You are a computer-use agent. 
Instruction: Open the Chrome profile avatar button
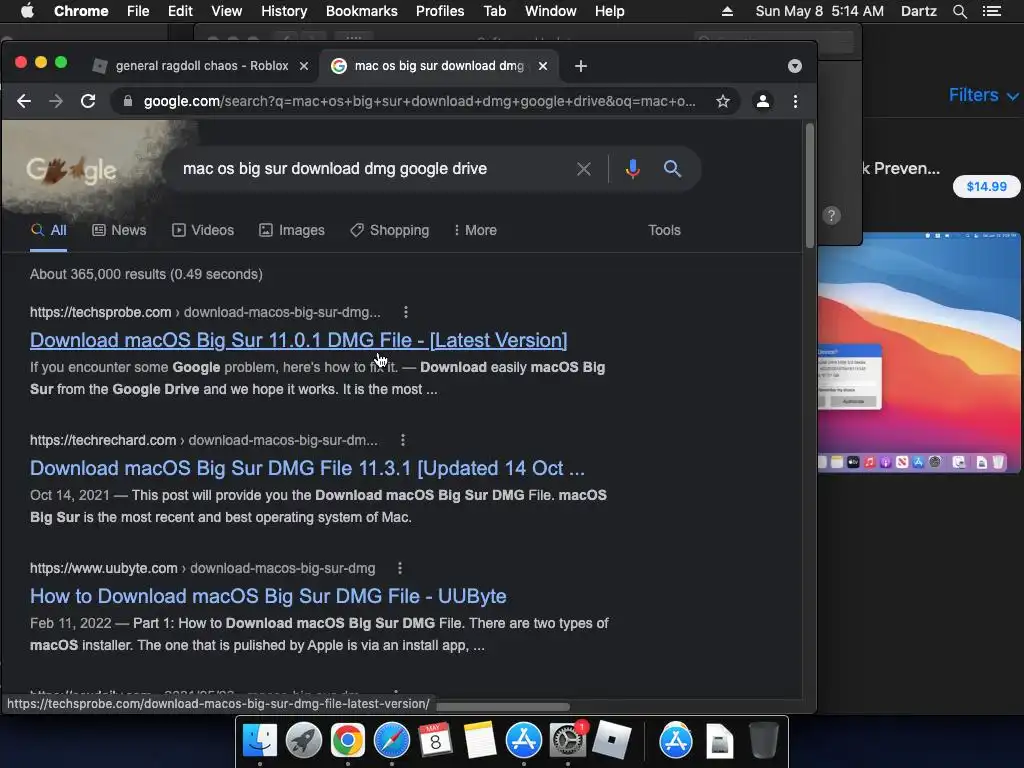(762, 101)
